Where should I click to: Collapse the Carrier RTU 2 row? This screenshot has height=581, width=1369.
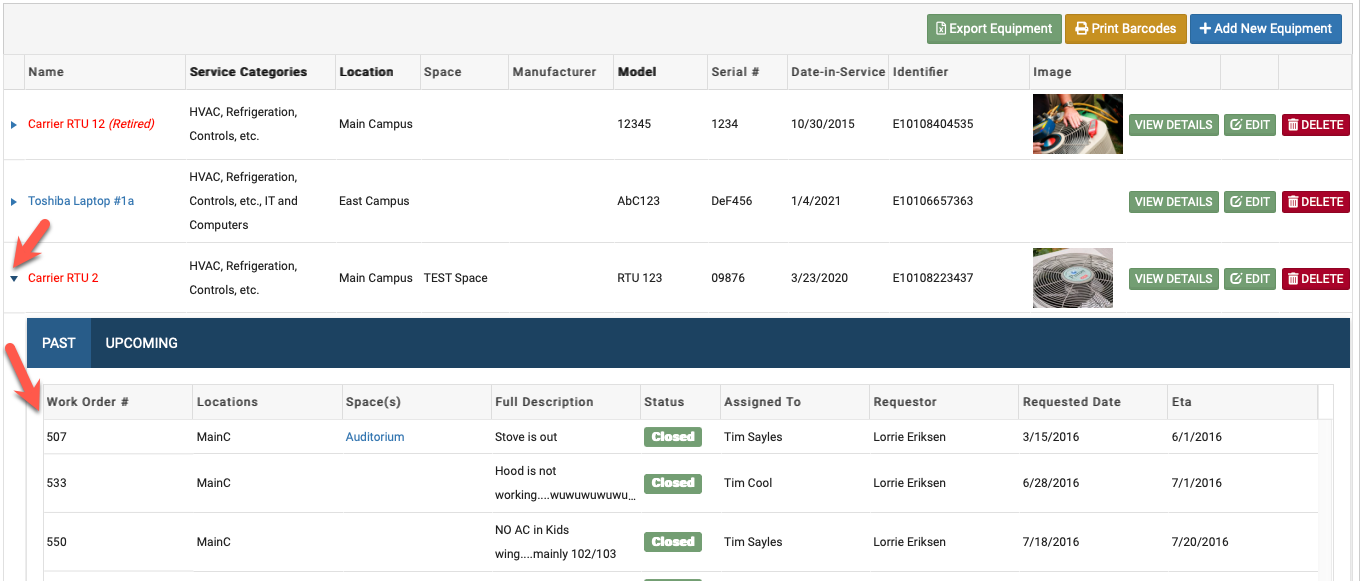(x=14, y=279)
